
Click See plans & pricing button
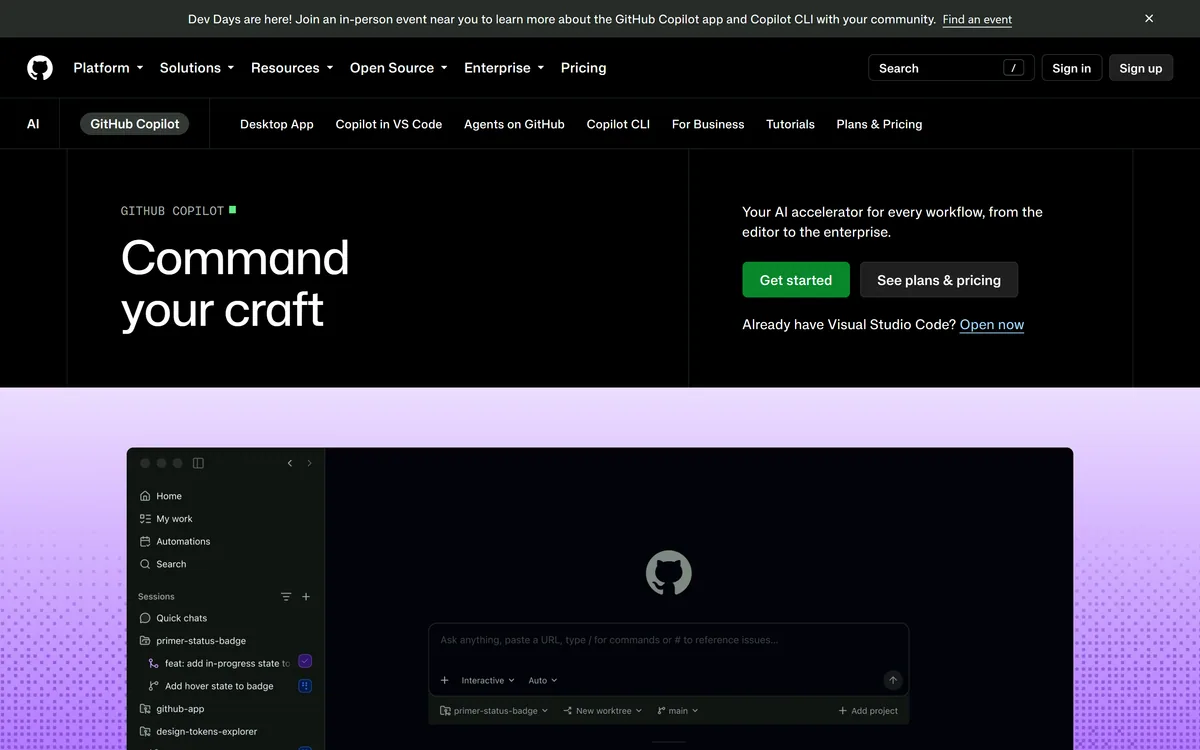pyautogui.click(x=939, y=280)
